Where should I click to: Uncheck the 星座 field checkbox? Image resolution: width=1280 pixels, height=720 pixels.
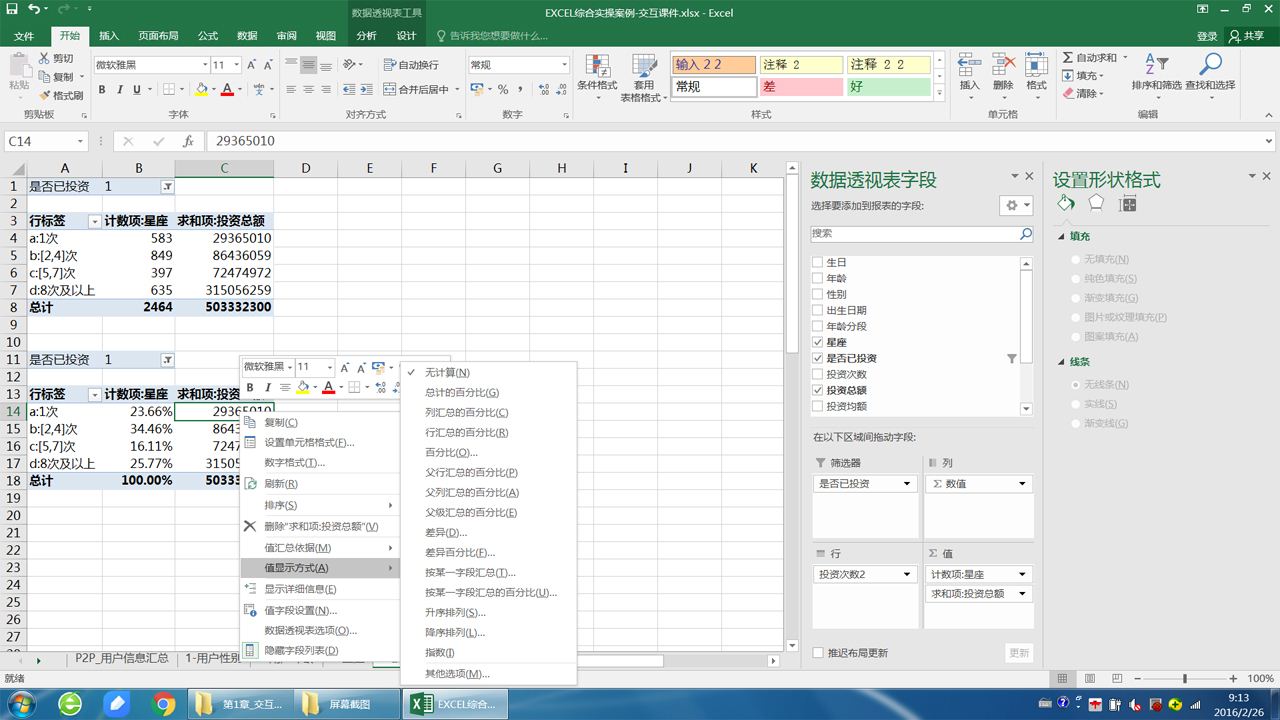tap(818, 342)
